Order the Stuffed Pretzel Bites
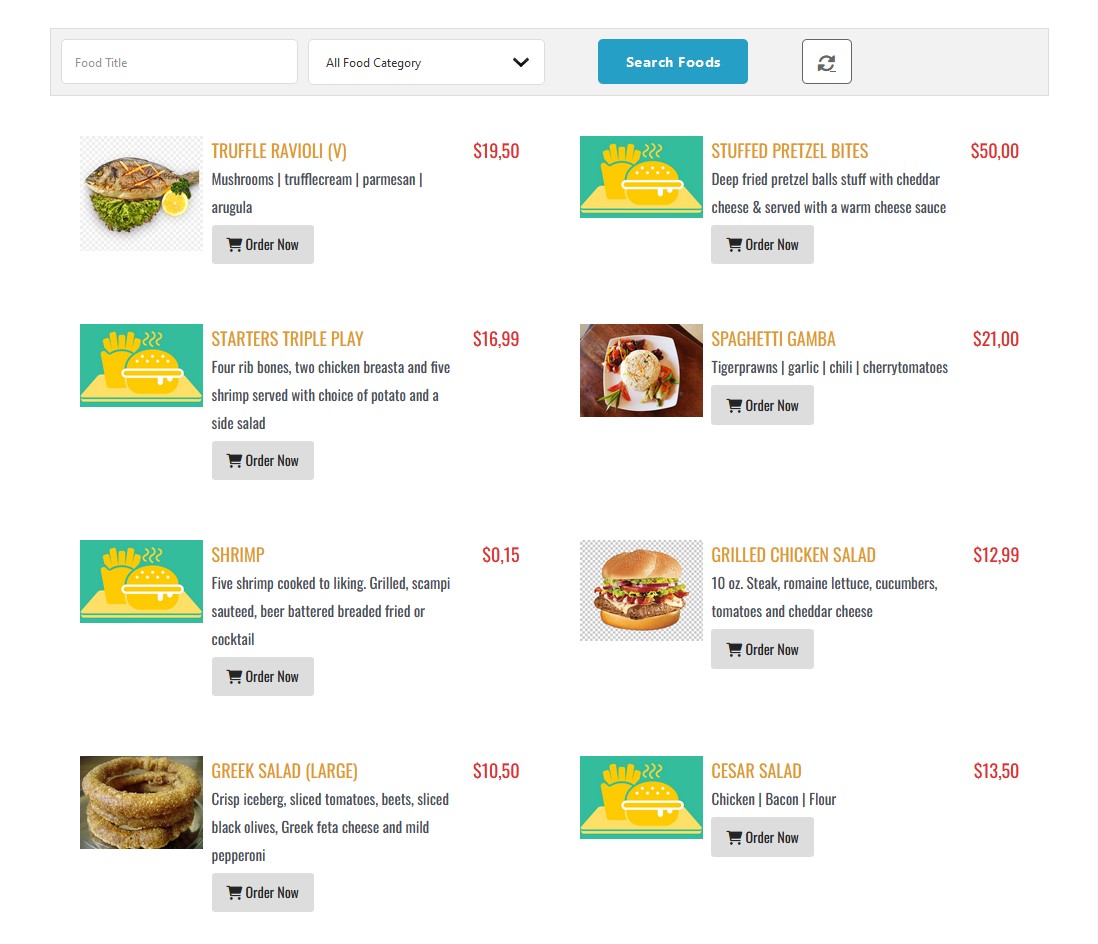 coord(762,245)
